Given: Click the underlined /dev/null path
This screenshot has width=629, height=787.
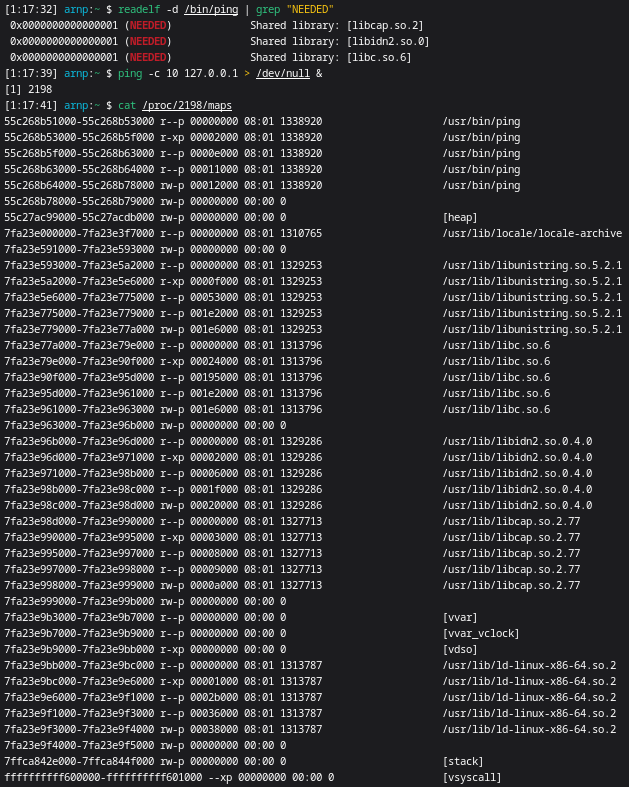Looking at the screenshot, I should 283,73.
